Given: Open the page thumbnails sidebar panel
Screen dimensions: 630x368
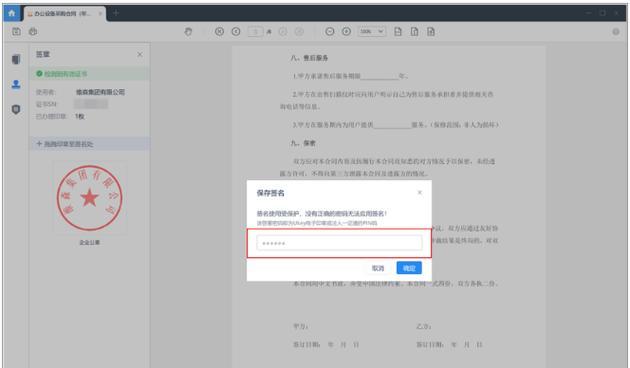Looking at the screenshot, I should [x=16, y=59].
